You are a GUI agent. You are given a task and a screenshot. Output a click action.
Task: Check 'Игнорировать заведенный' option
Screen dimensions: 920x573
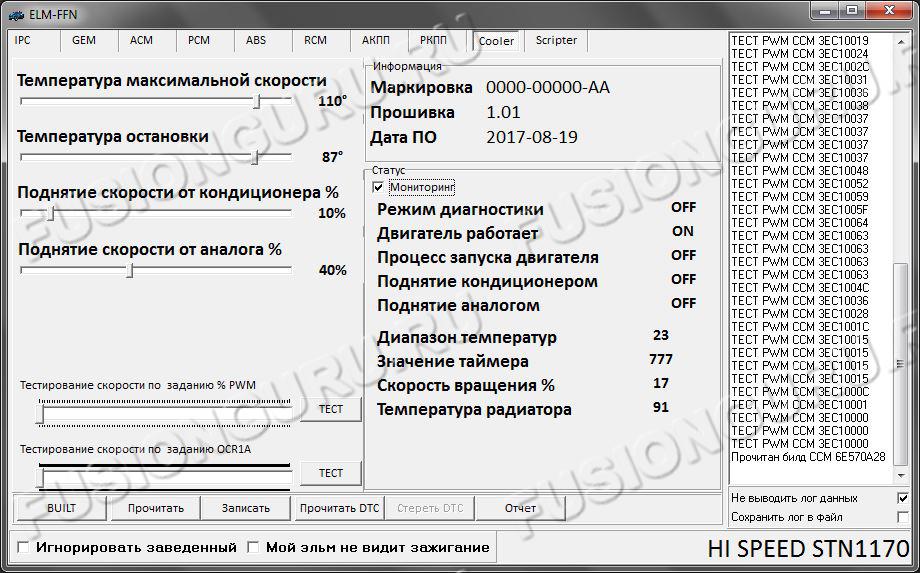[23, 547]
